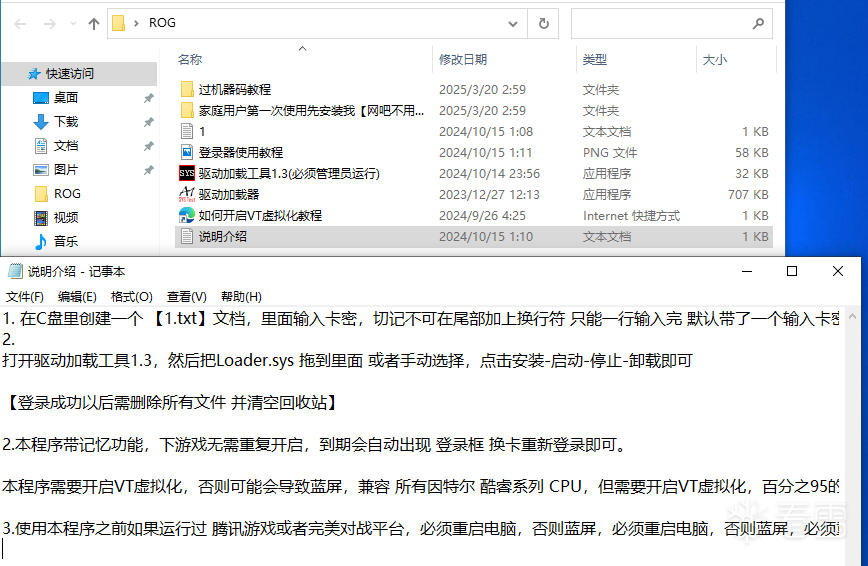Click the Notepad icon in title bar
This screenshot has width=868, height=566.
pyautogui.click(x=15, y=271)
